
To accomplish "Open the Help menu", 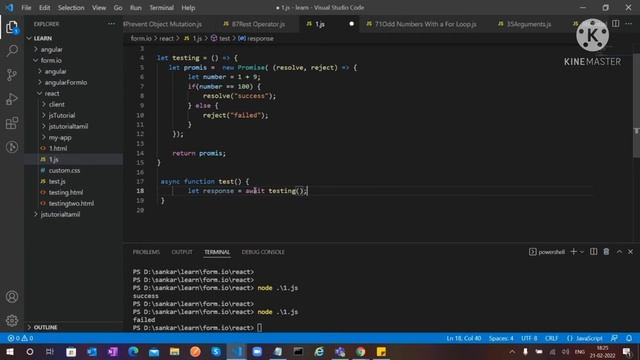I will (188, 8).
